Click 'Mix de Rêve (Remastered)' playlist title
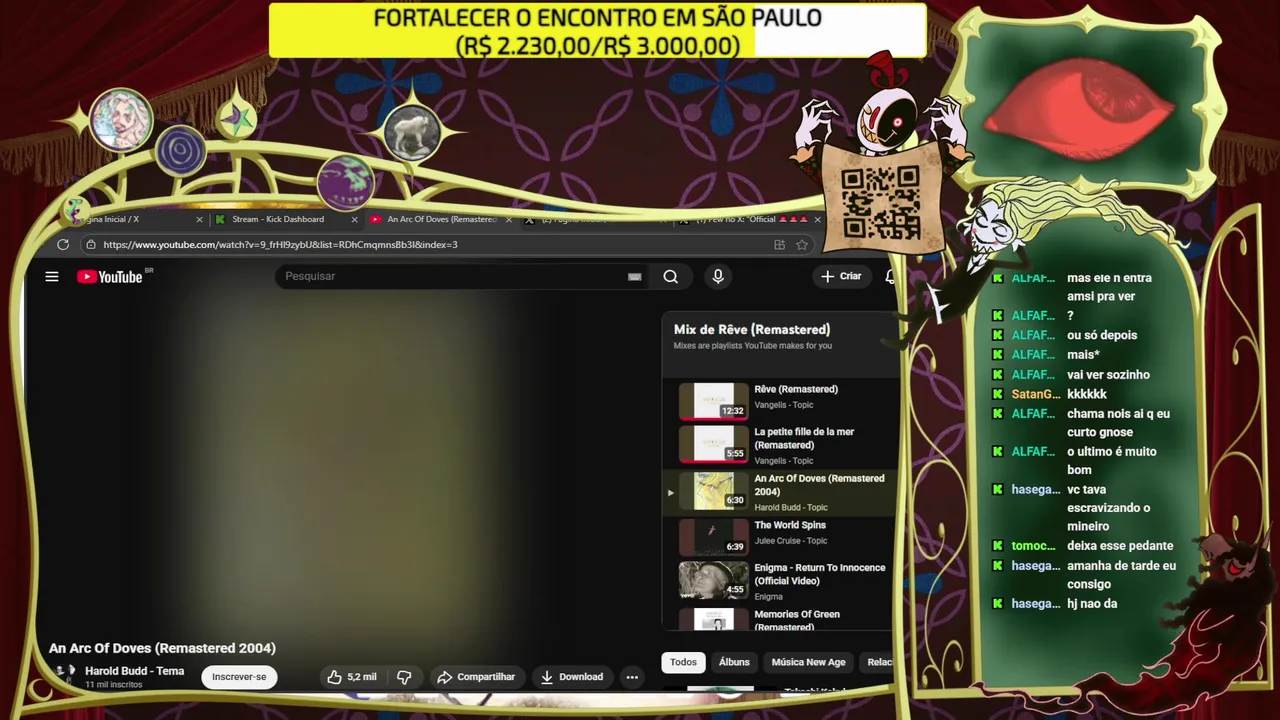 click(752, 329)
